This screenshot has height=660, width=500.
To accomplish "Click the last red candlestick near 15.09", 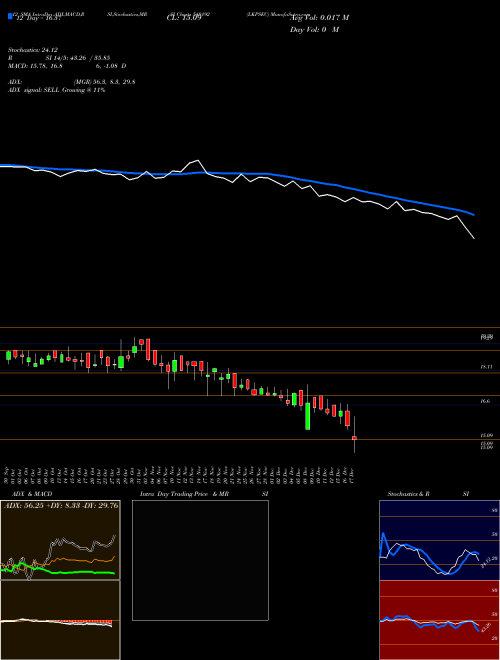I will coord(354,438).
